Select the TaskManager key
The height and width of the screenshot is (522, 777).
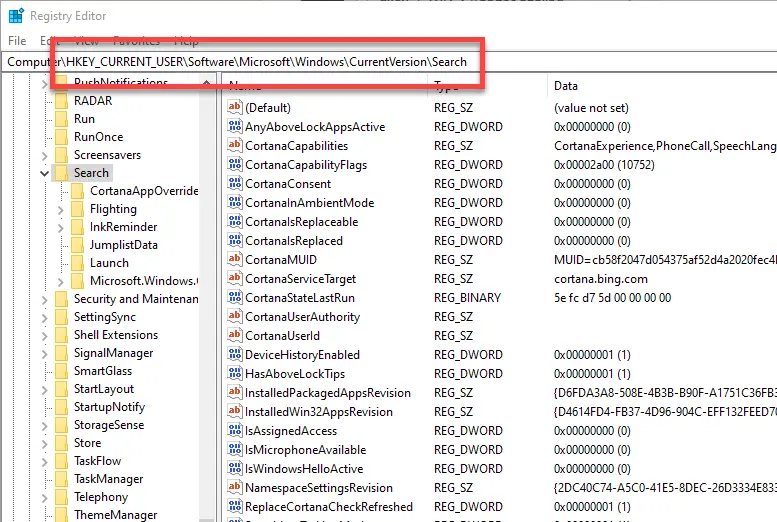[x=108, y=479]
